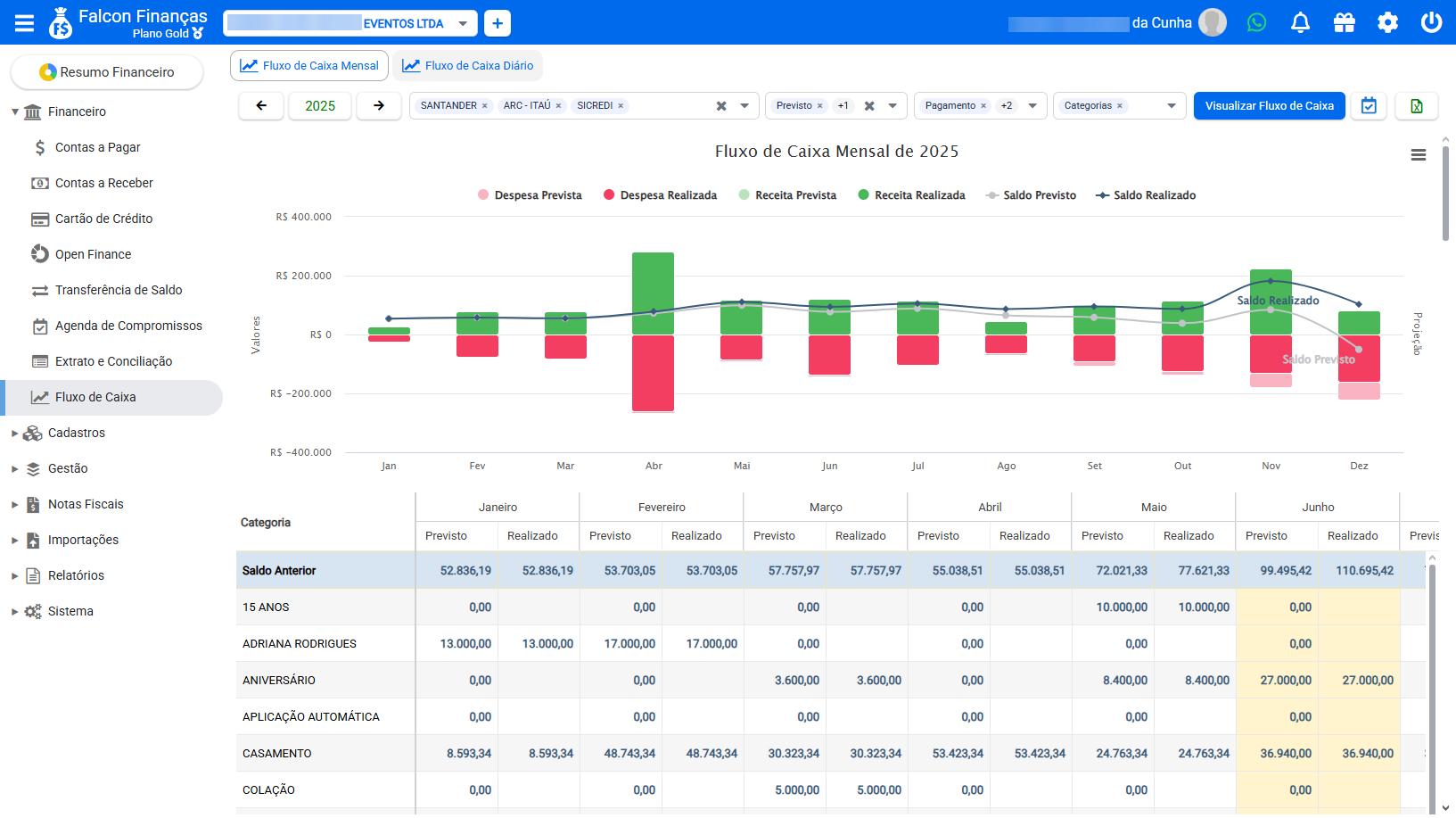Viewport: 1456px width, 818px height.
Task: Open user profile avatar
Action: (x=1213, y=22)
